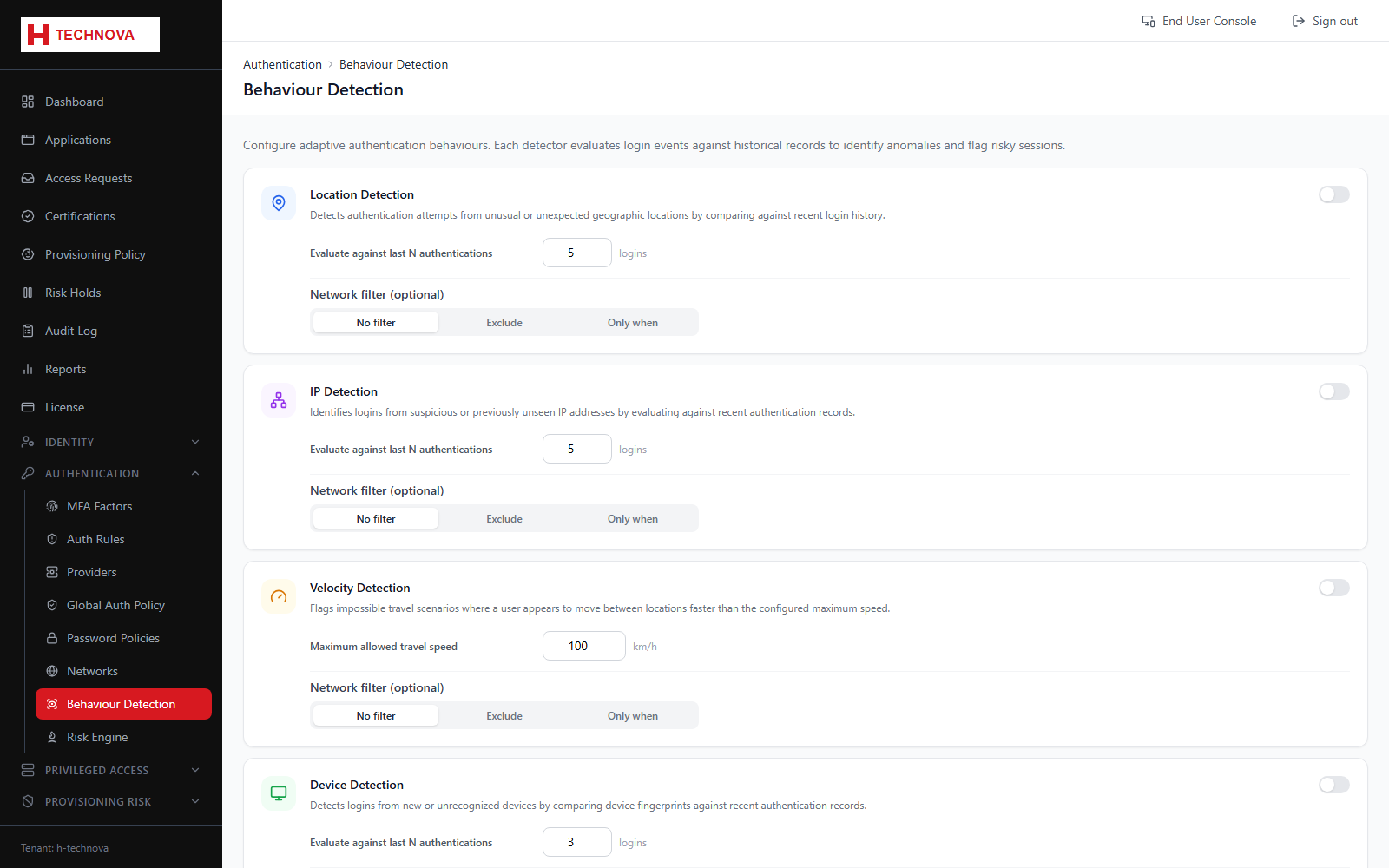Collapse the Authentication section chevron

tap(195, 473)
